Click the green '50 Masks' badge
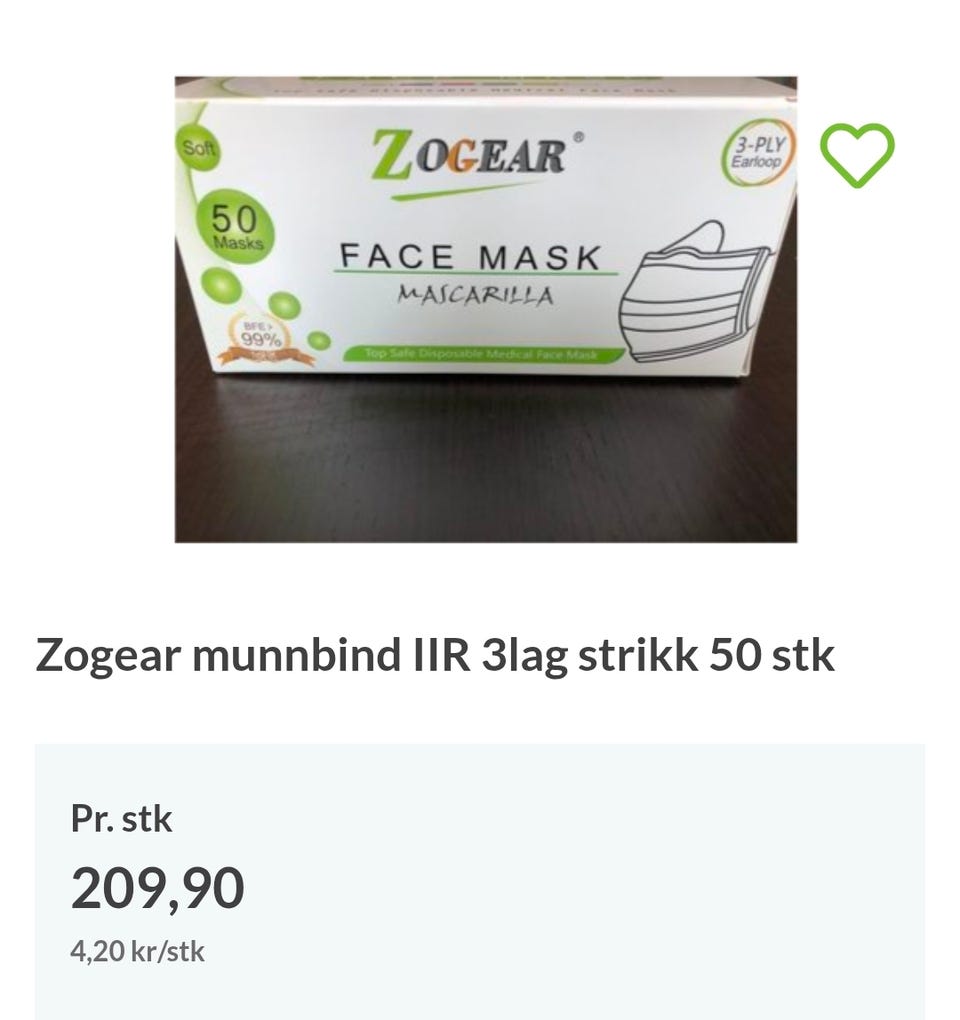The height and width of the screenshot is (1020, 960). [x=233, y=226]
